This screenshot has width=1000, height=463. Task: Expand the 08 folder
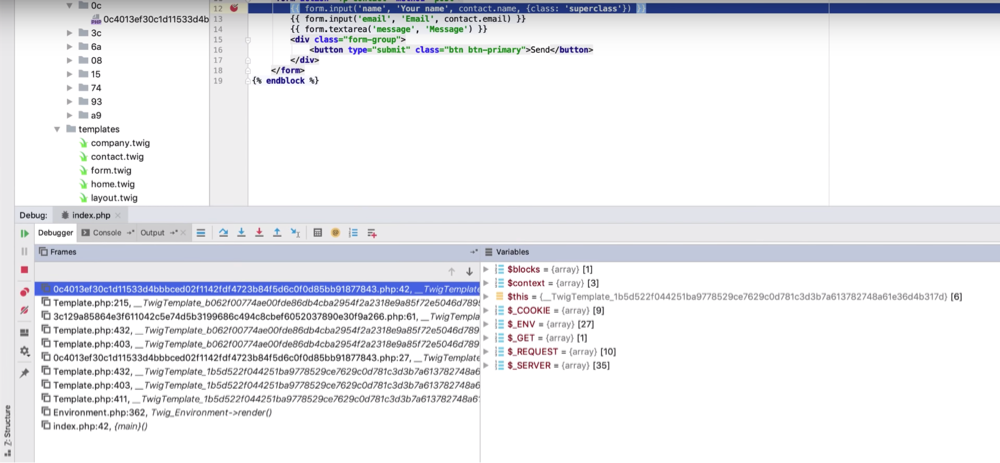[70, 61]
